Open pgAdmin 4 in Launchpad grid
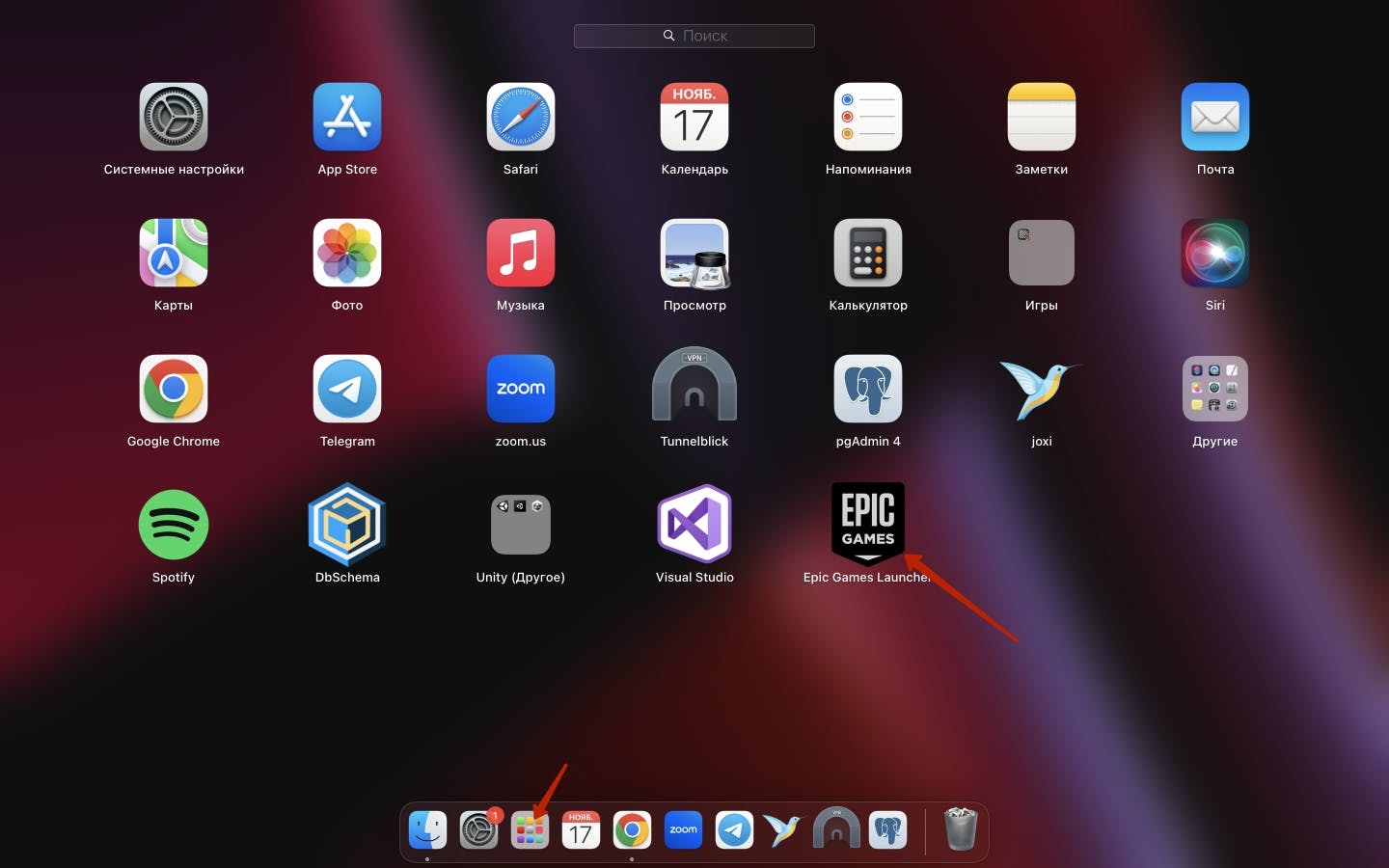This screenshot has height=868, width=1389. [868, 389]
